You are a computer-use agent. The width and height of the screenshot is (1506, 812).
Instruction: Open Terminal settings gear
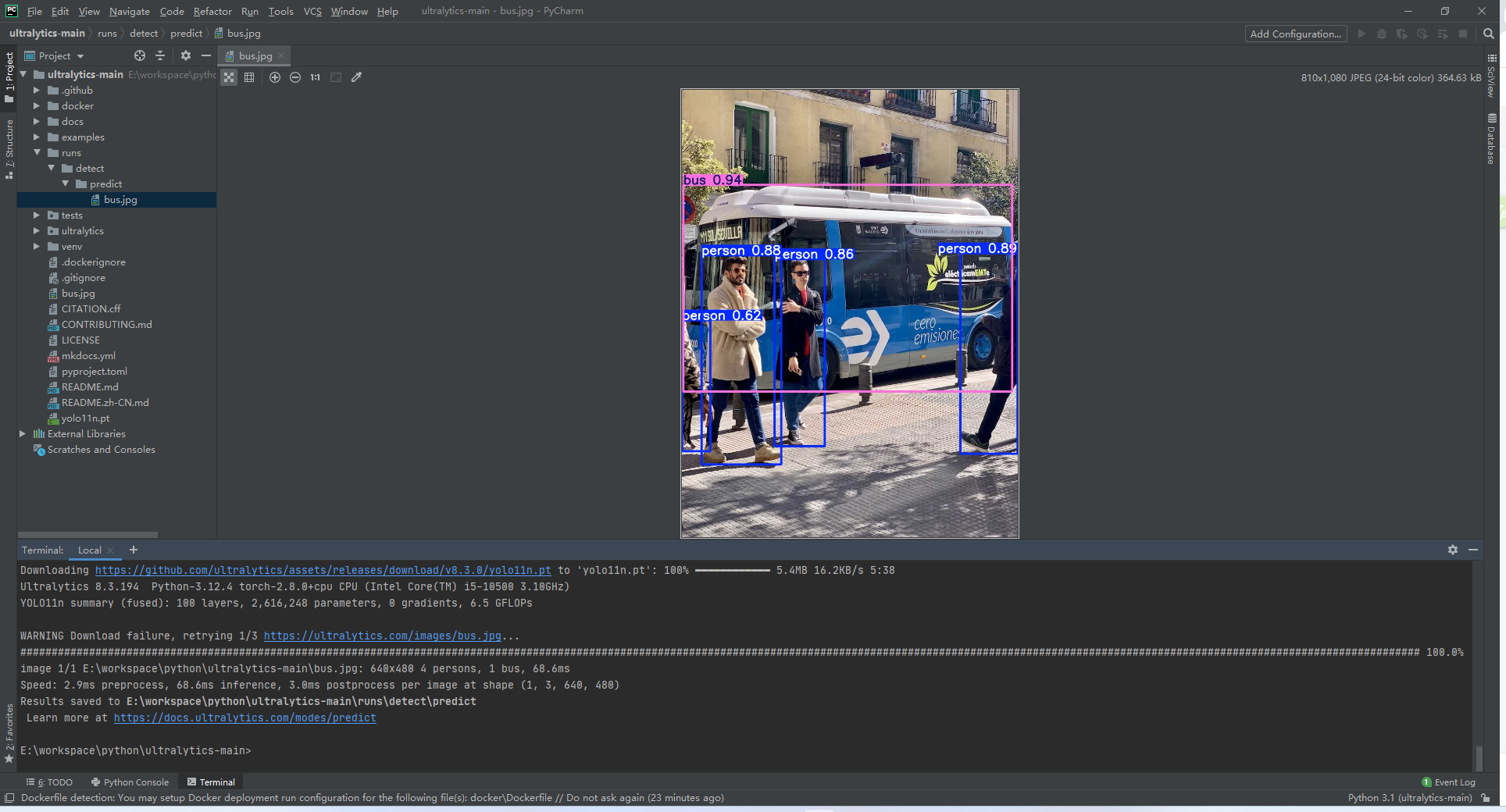pyautogui.click(x=1453, y=550)
